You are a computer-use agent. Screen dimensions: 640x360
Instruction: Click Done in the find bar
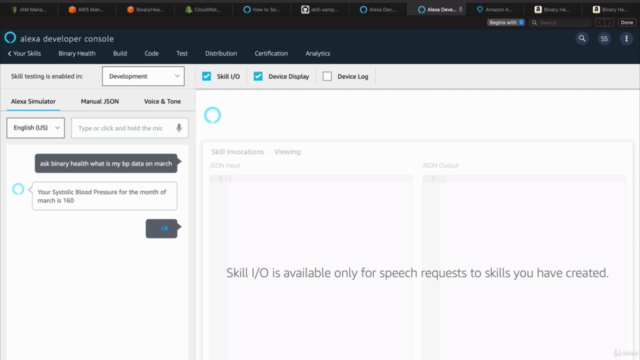pyautogui.click(x=627, y=22)
